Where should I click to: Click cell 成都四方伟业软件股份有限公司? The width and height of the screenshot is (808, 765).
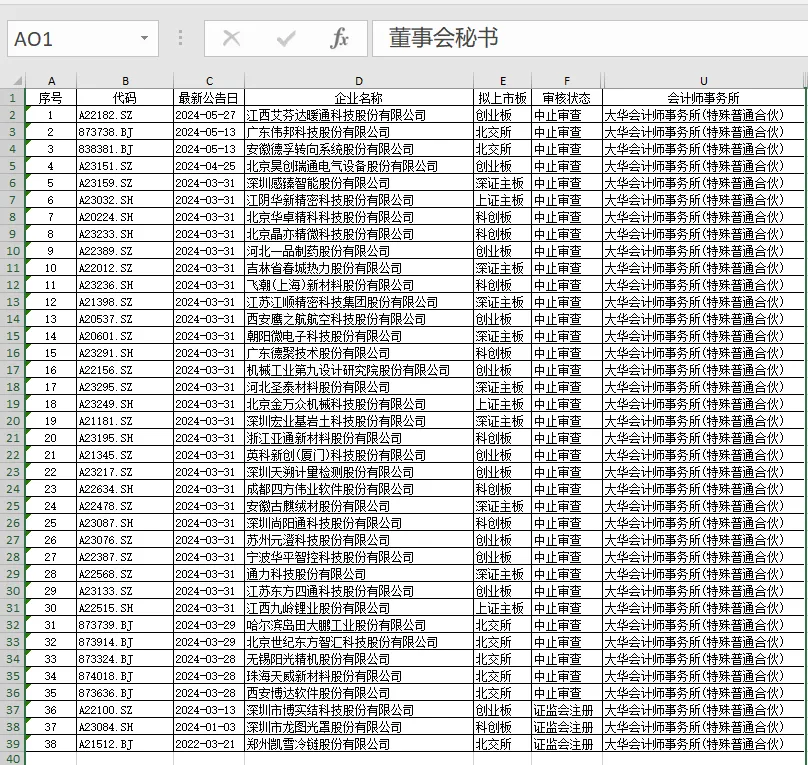click(x=359, y=489)
